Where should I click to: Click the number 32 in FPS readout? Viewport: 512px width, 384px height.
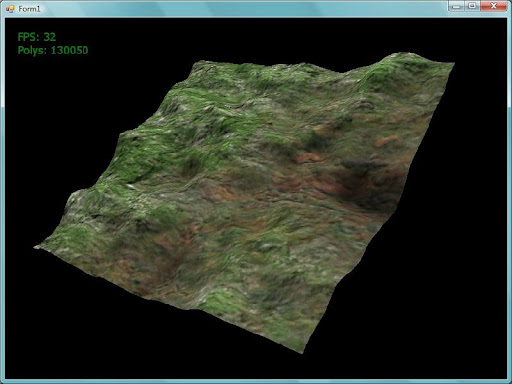(50, 37)
